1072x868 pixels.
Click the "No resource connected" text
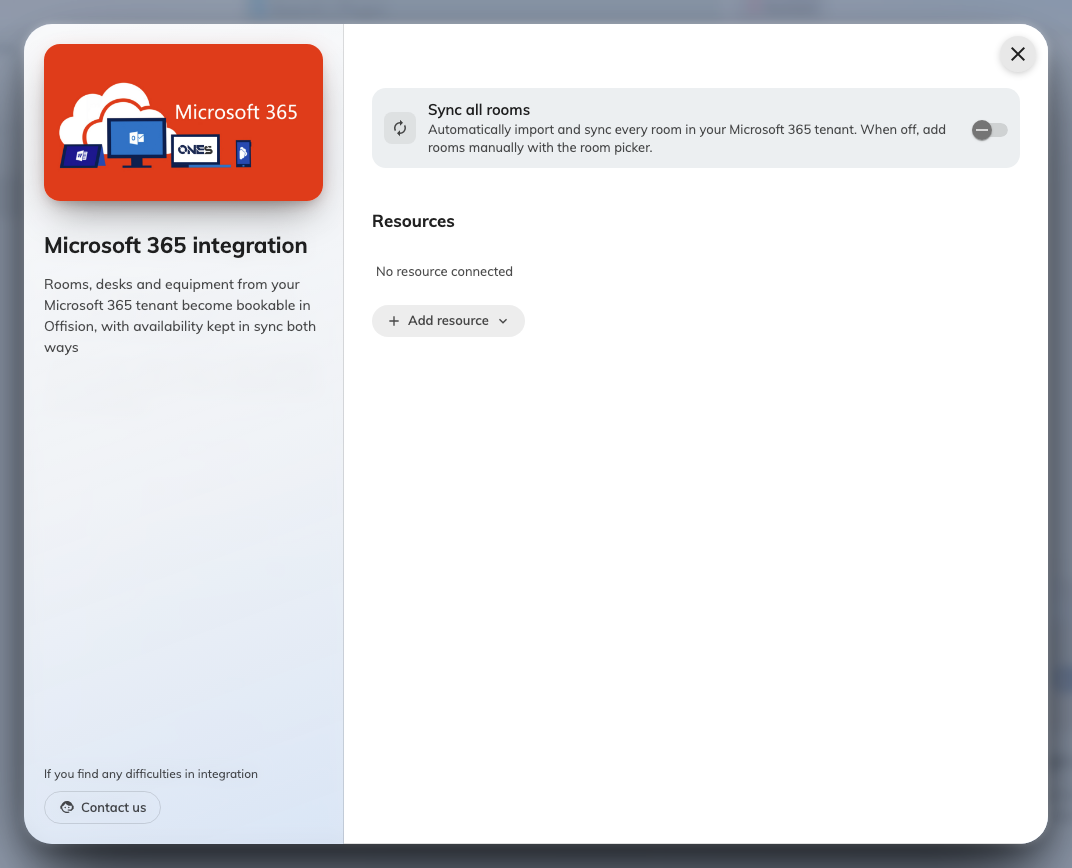point(444,271)
